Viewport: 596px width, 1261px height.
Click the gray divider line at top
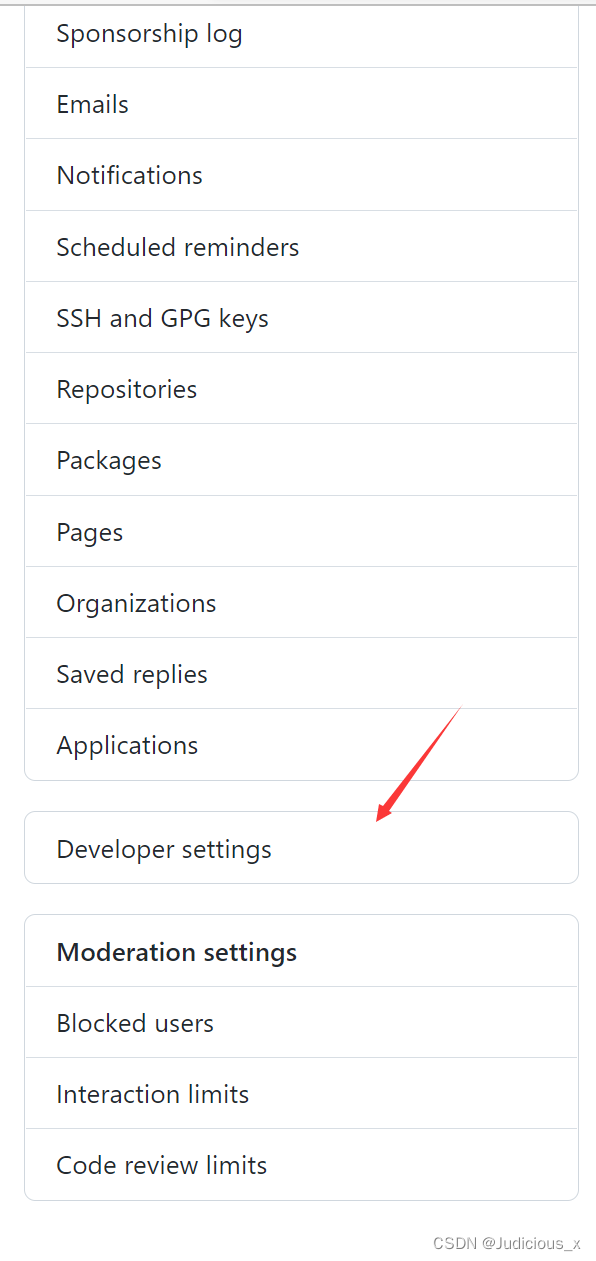(298, 4)
